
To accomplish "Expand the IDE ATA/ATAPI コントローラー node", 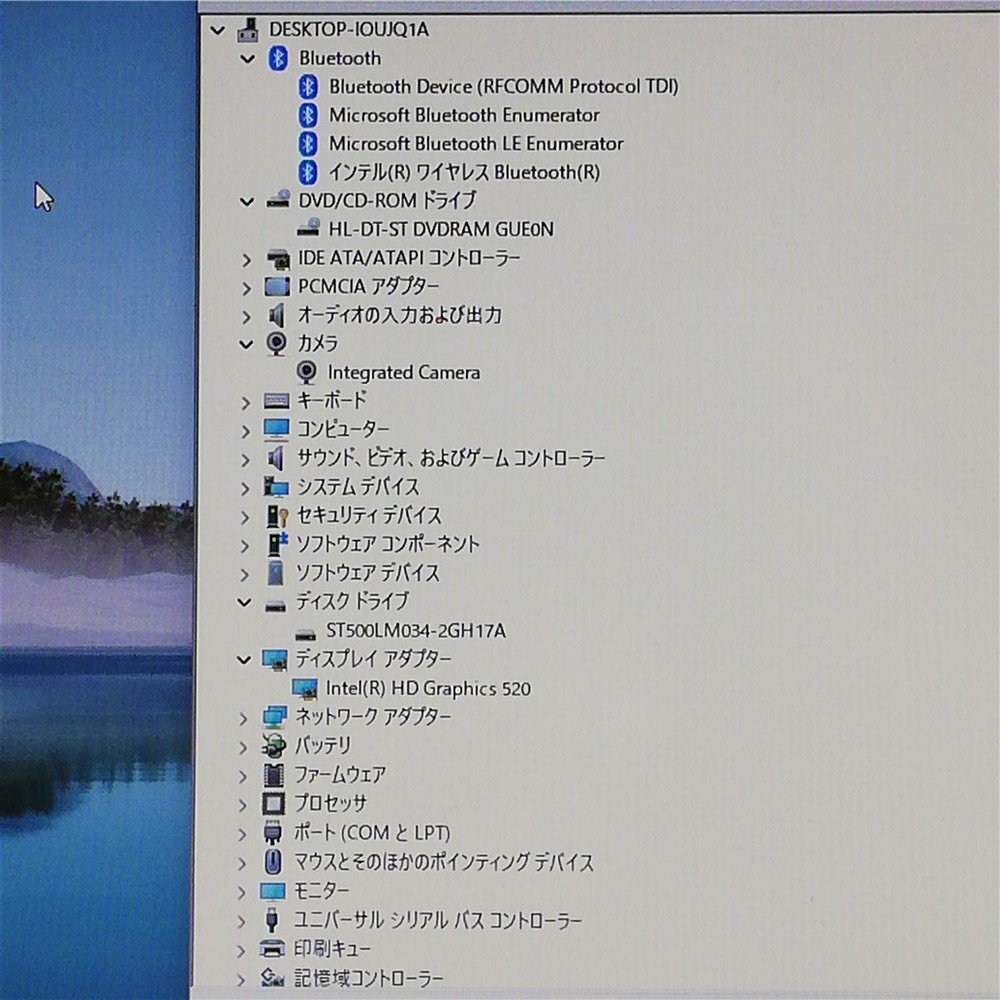I will coord(247,259).
